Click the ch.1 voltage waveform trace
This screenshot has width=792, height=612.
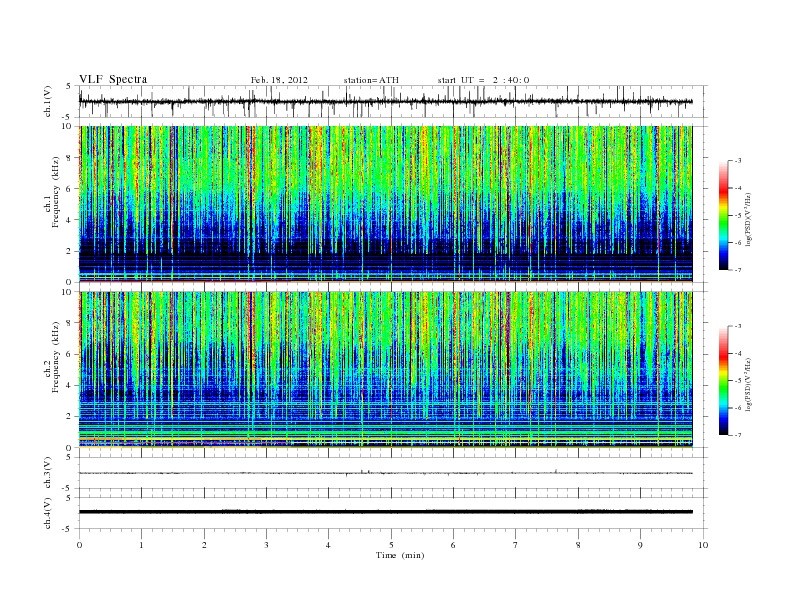coord(385,101)
